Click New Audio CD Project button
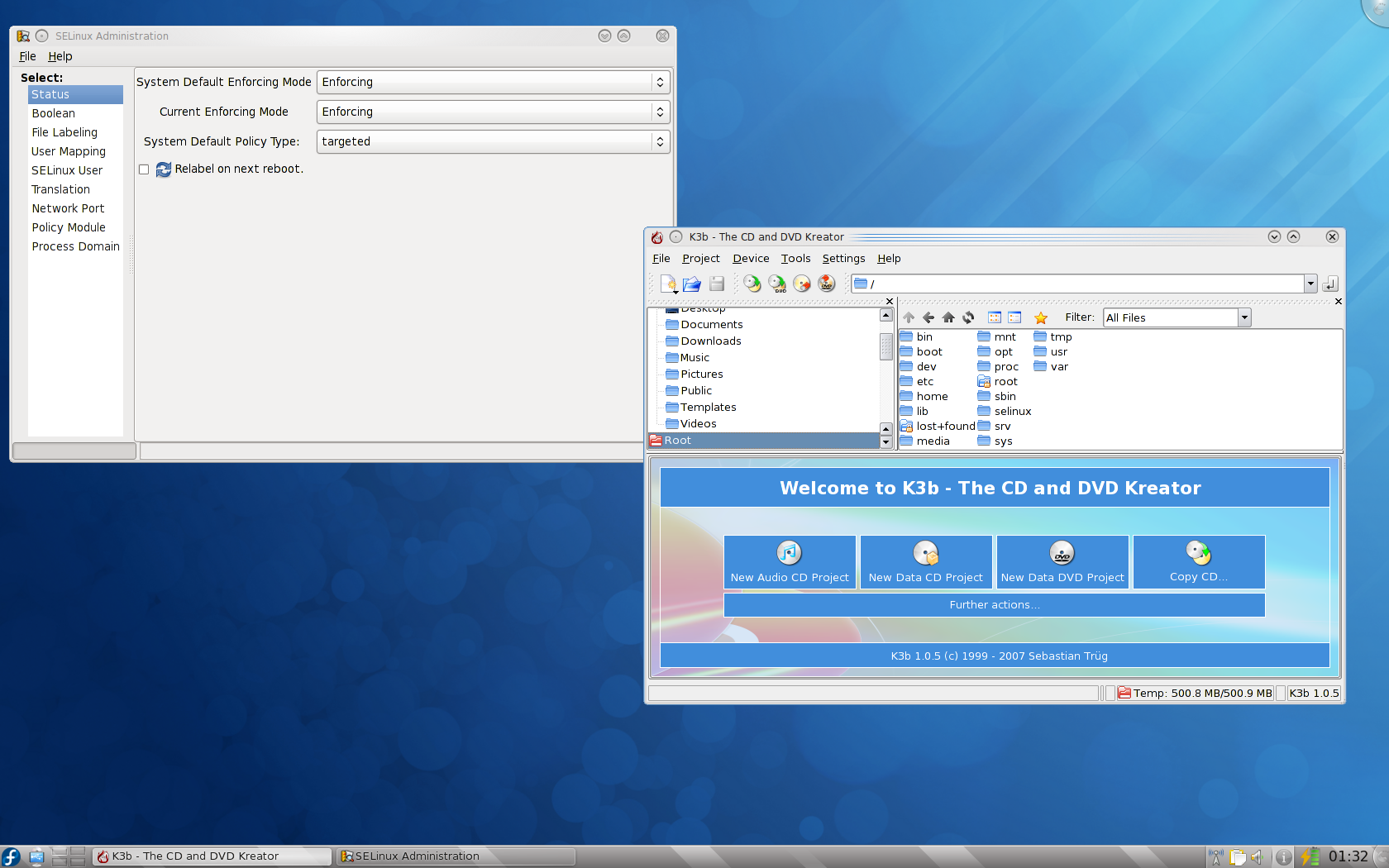 pos(790,562)
